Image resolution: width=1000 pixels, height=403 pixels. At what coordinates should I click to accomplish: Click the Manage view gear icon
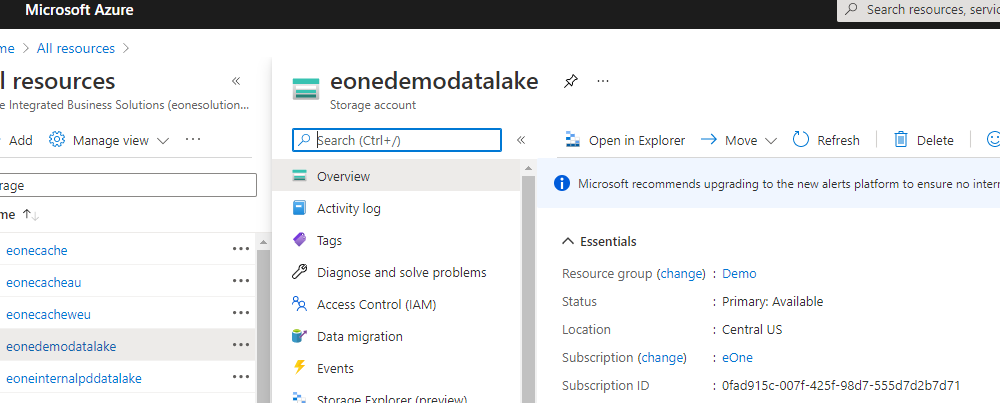click(57, 140)
